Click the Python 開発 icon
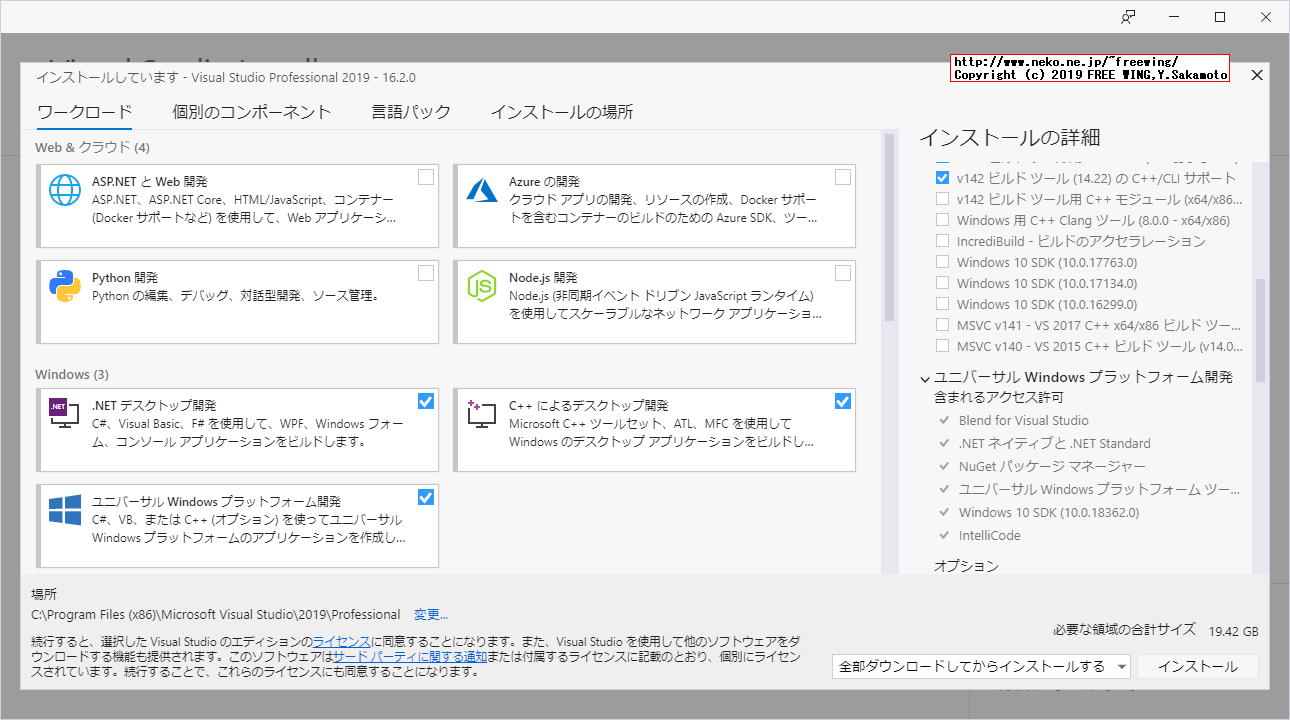Screen dimensions: 1290x720 tap(64, 287)
